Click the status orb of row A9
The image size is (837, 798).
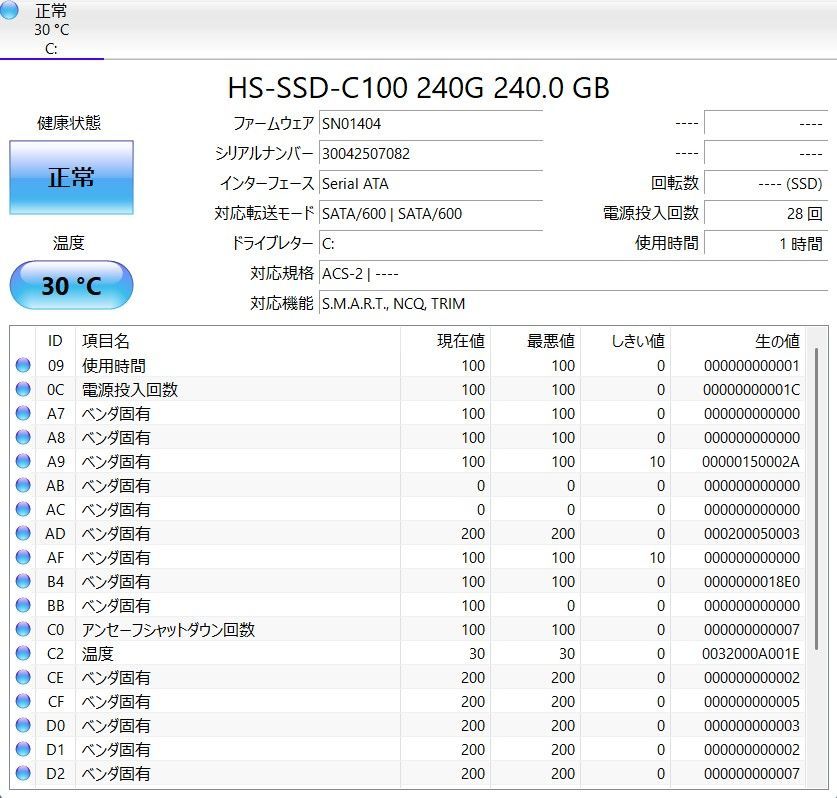23,461
